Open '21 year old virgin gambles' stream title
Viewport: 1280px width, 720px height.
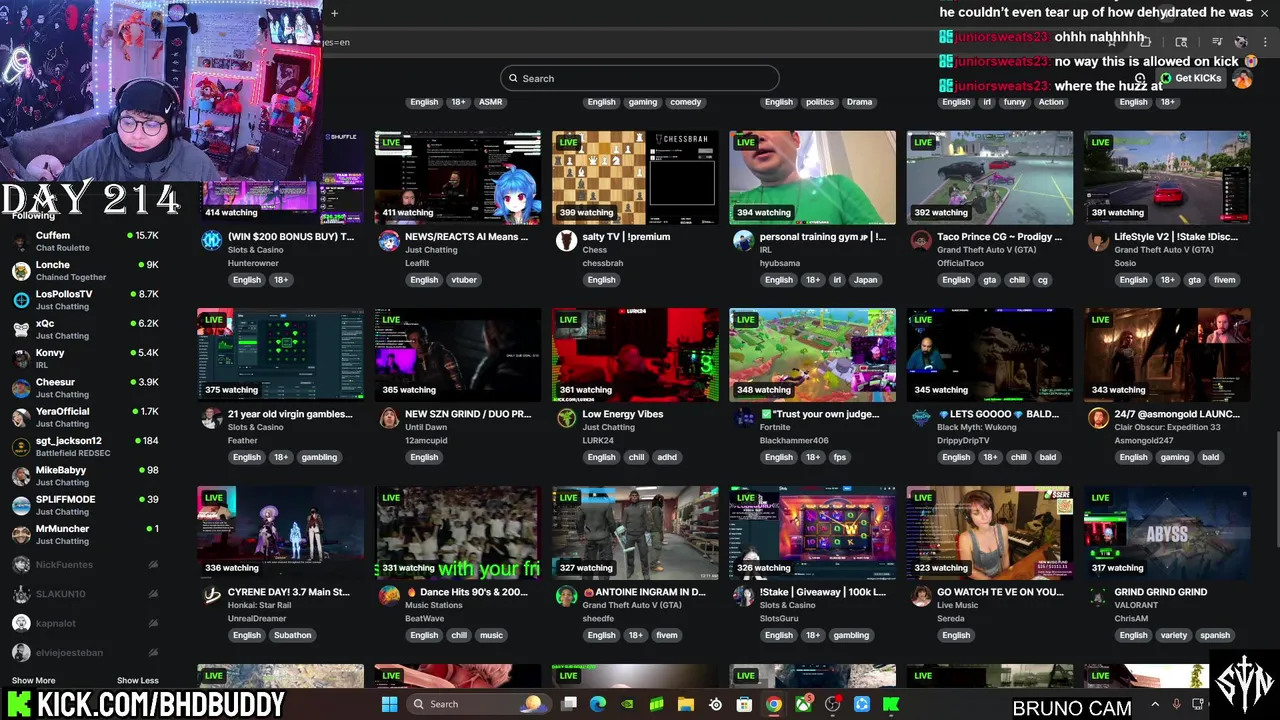290,414
